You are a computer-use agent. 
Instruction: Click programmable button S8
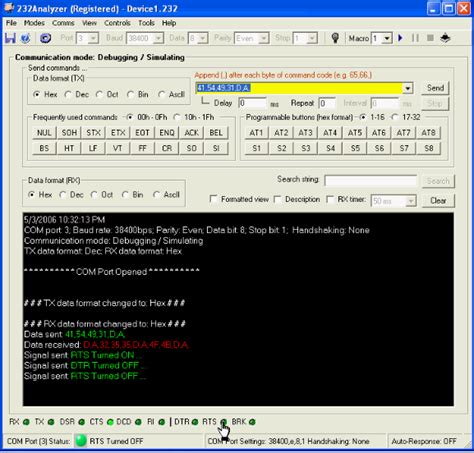(x=429, y=148)
